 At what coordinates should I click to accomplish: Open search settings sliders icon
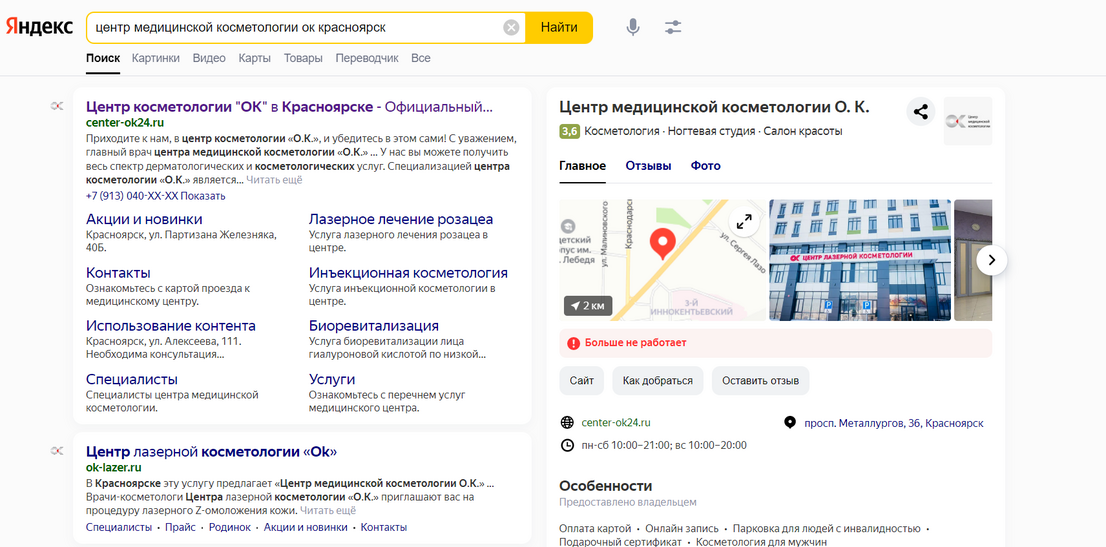point(673,28)
